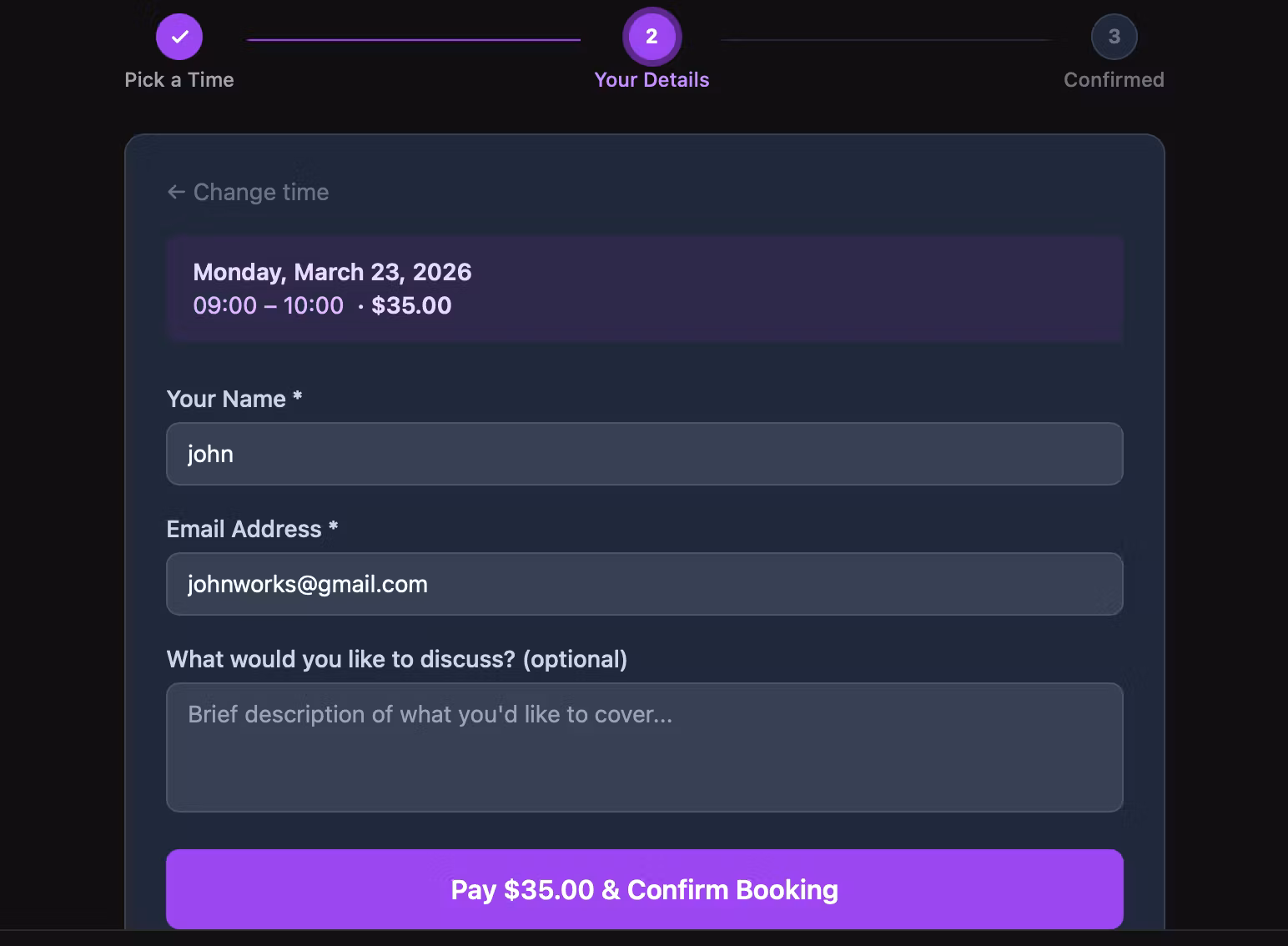Pay $35.00 and confirm the booking

tap(645, 889)
